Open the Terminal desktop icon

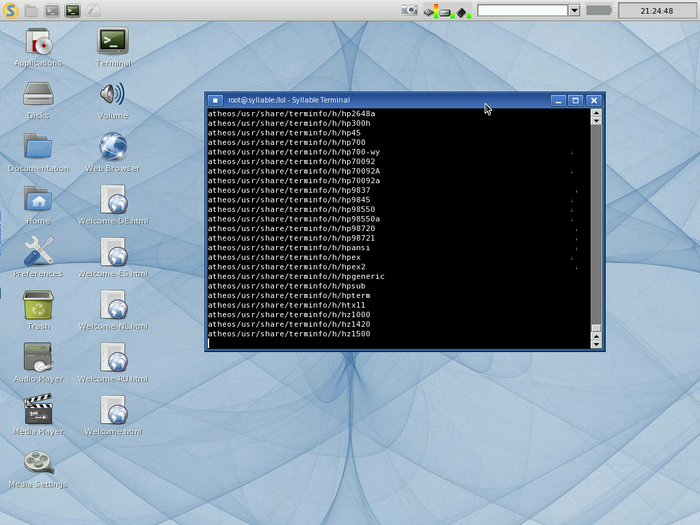(113, 42)
